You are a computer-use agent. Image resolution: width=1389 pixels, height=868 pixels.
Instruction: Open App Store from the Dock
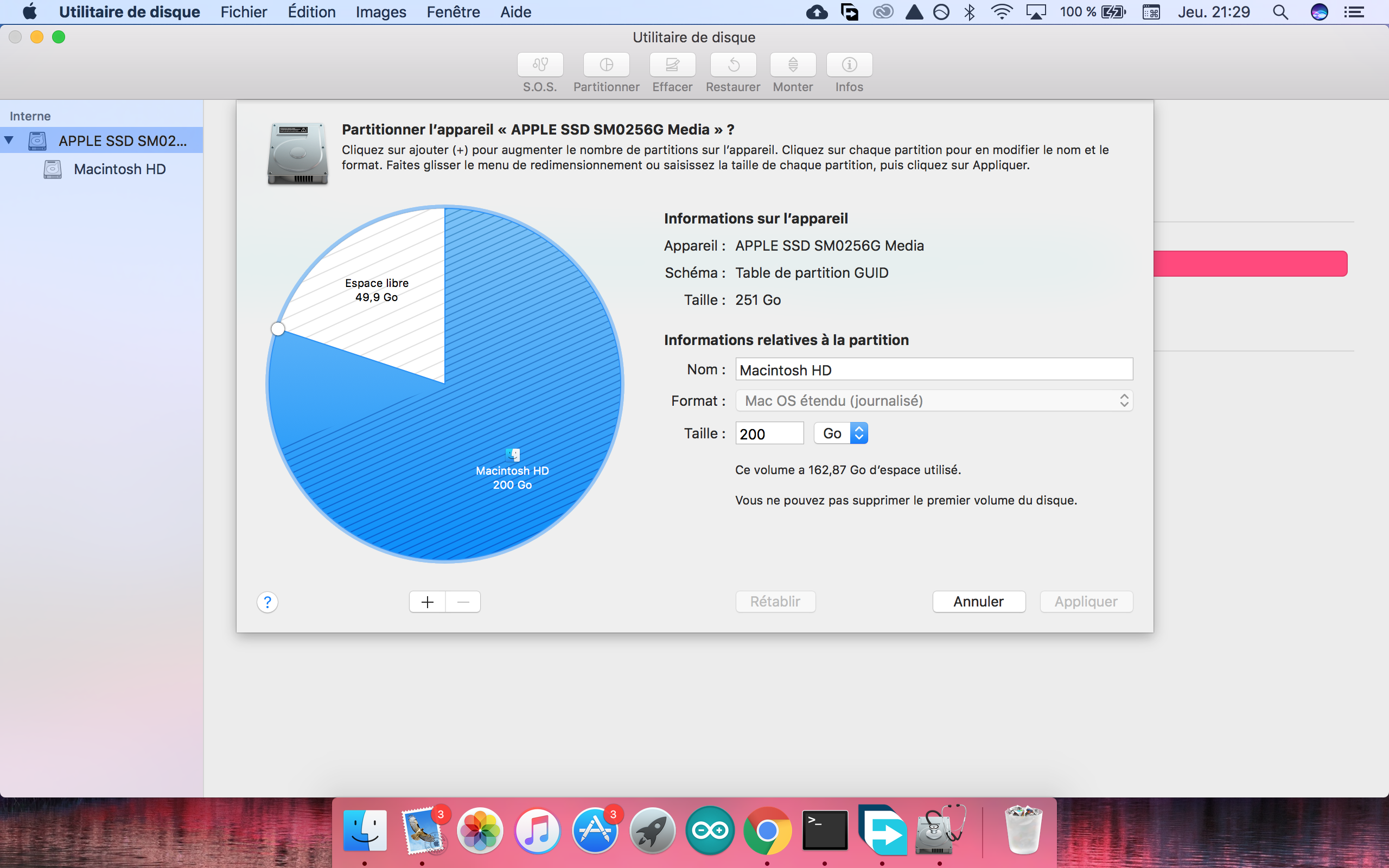click(595, 830)
